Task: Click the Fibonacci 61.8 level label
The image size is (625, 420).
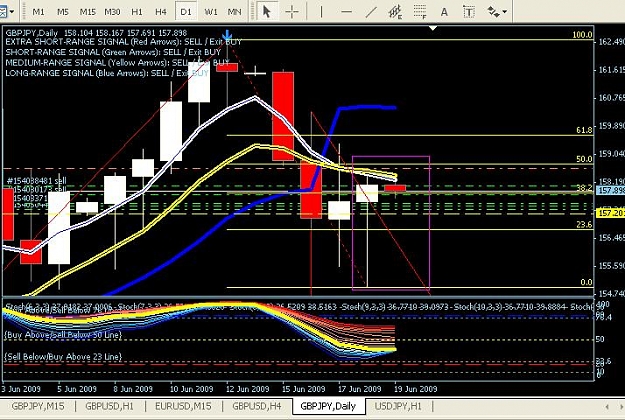Action: 584,130
